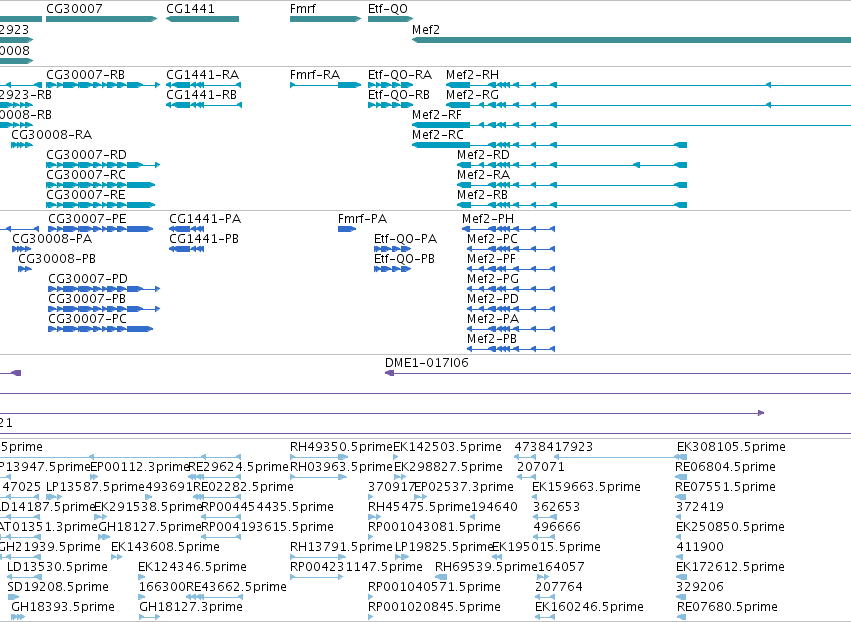The height and width of the screenshot is (622, 851).
Task: Click transcript CG1441-RB
Action: [x=204, y=105]
